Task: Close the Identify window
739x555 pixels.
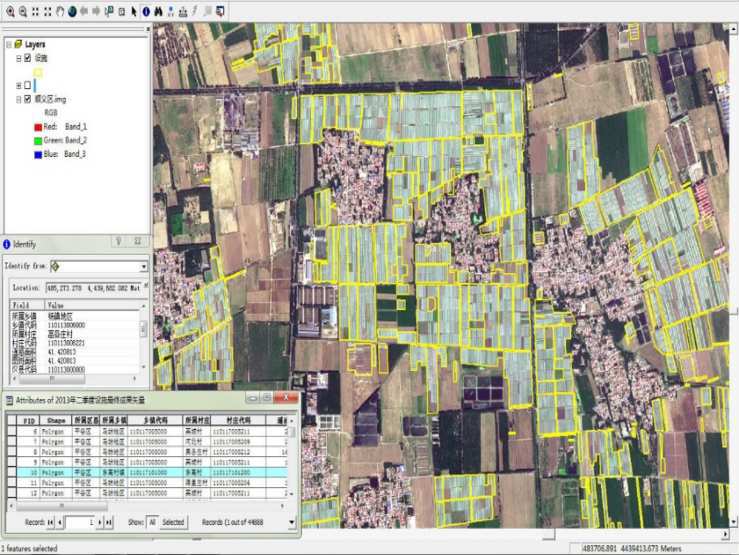Action: (x=138, y=242)
